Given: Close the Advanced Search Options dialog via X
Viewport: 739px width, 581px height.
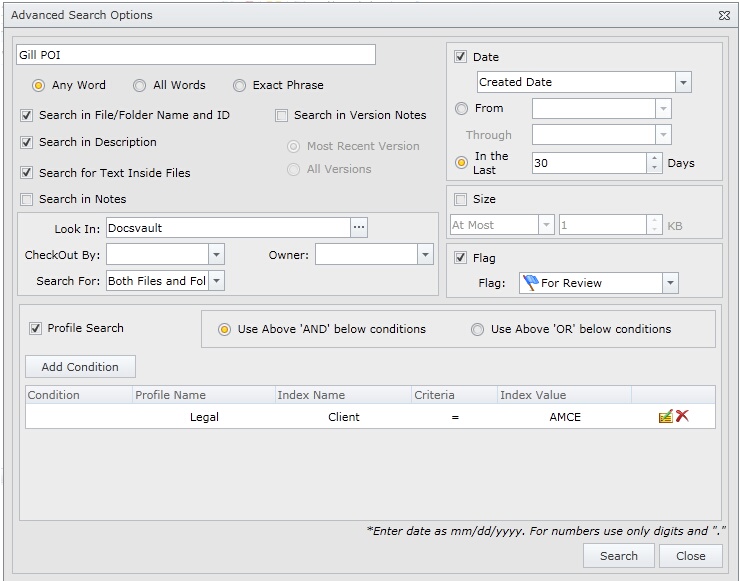Looking at the screenshot, I should coord(724,15).
